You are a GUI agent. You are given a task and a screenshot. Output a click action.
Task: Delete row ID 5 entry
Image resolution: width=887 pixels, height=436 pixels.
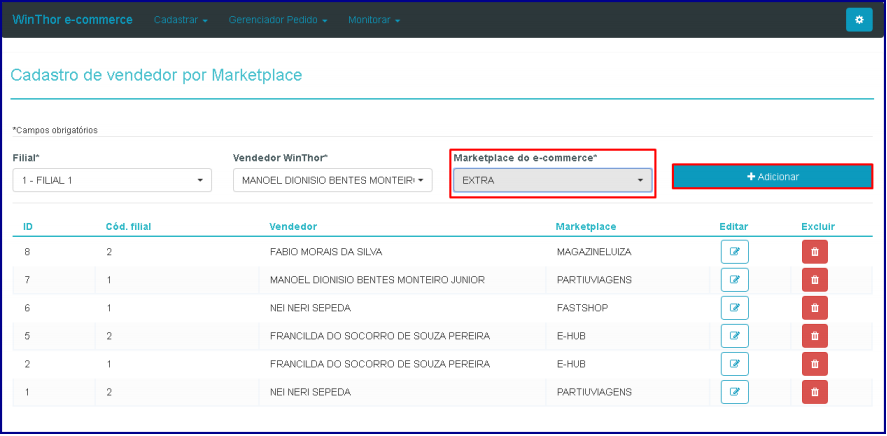[x=815, y=336]
